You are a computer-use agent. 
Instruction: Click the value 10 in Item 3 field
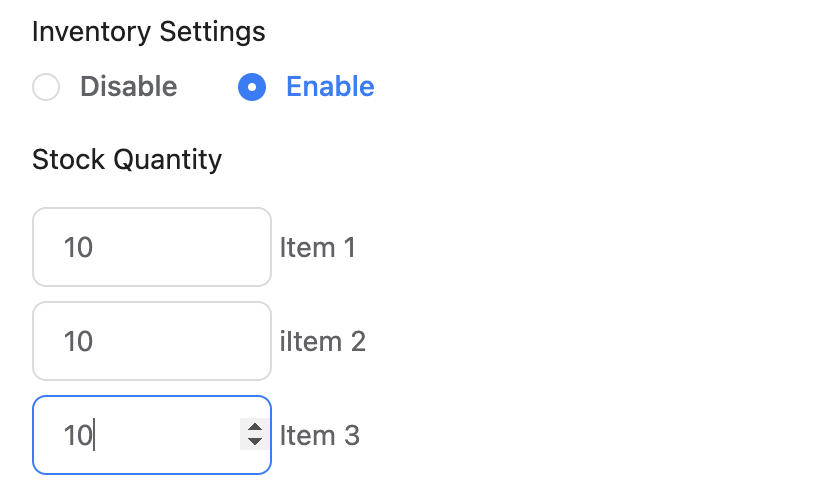pyautogui.click(x=78, y=436)
